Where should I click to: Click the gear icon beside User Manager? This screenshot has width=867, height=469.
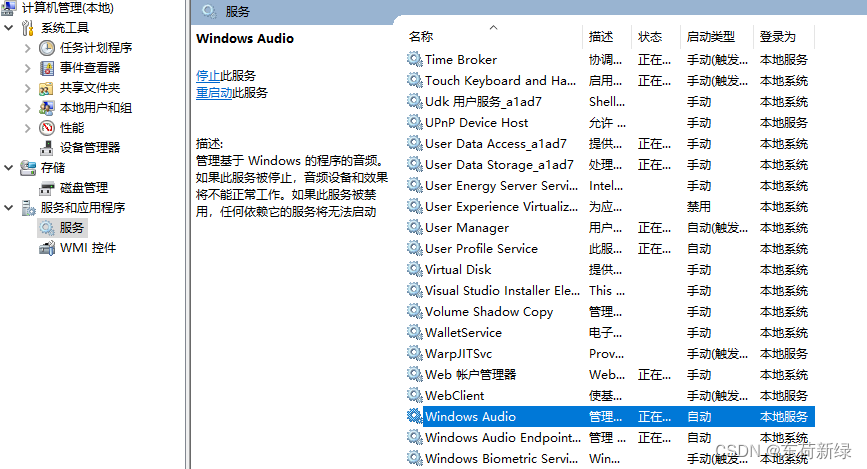[x=415, y=227]
